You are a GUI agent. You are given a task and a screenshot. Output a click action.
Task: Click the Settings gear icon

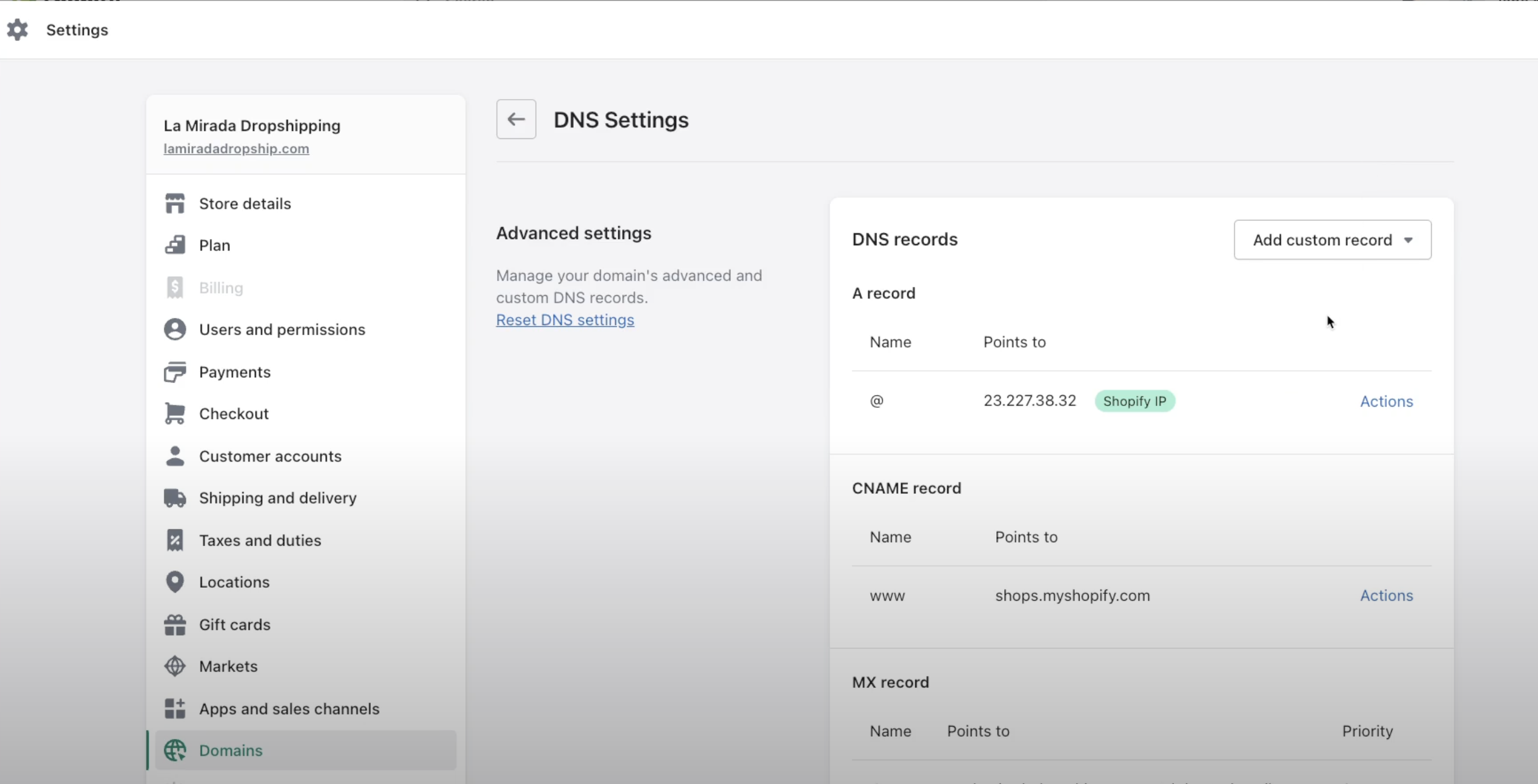pos(17,30)
